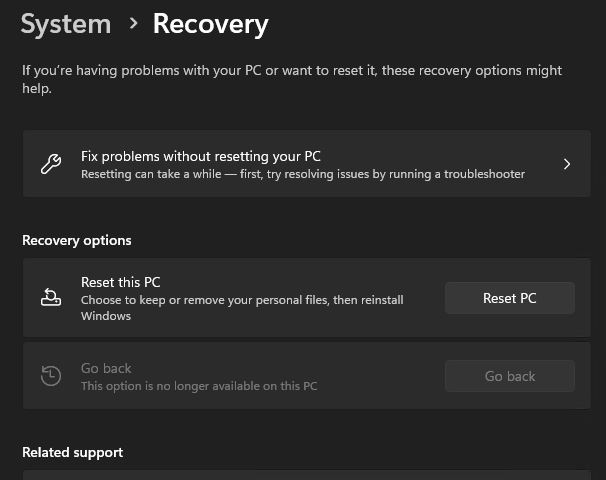Click the Go back history clock icon

pyautogui.click(x=51, y=376)
